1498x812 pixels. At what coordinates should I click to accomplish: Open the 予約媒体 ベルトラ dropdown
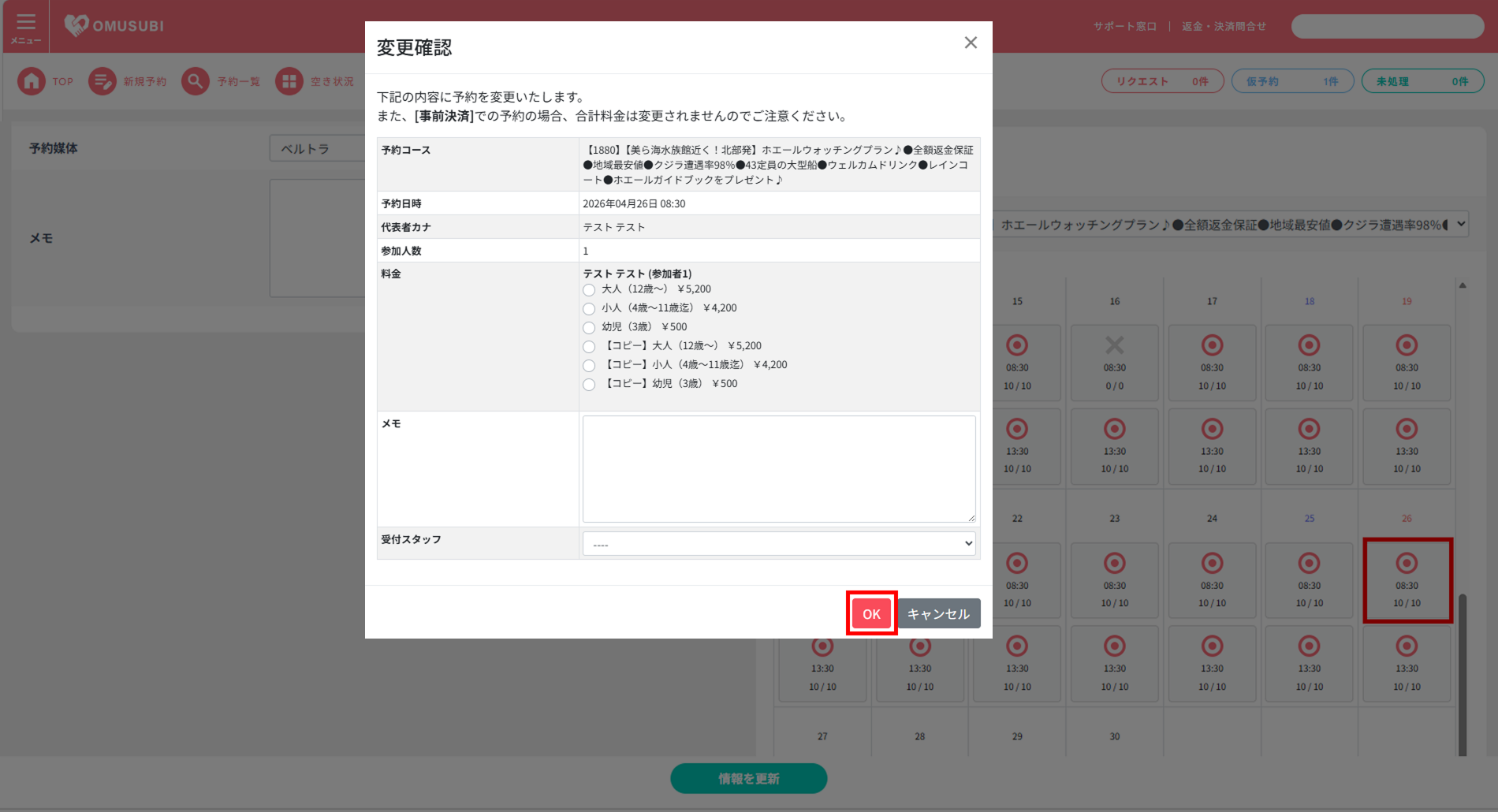coord(317,148)
